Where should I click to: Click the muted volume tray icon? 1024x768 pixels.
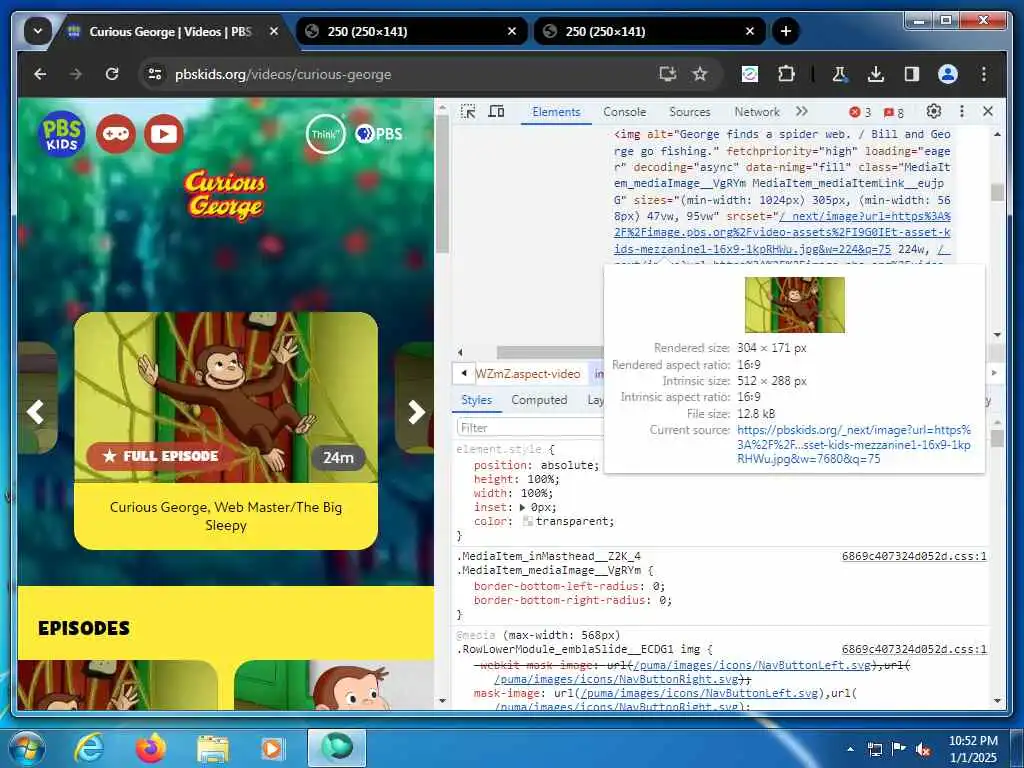(x=922, y=749)
